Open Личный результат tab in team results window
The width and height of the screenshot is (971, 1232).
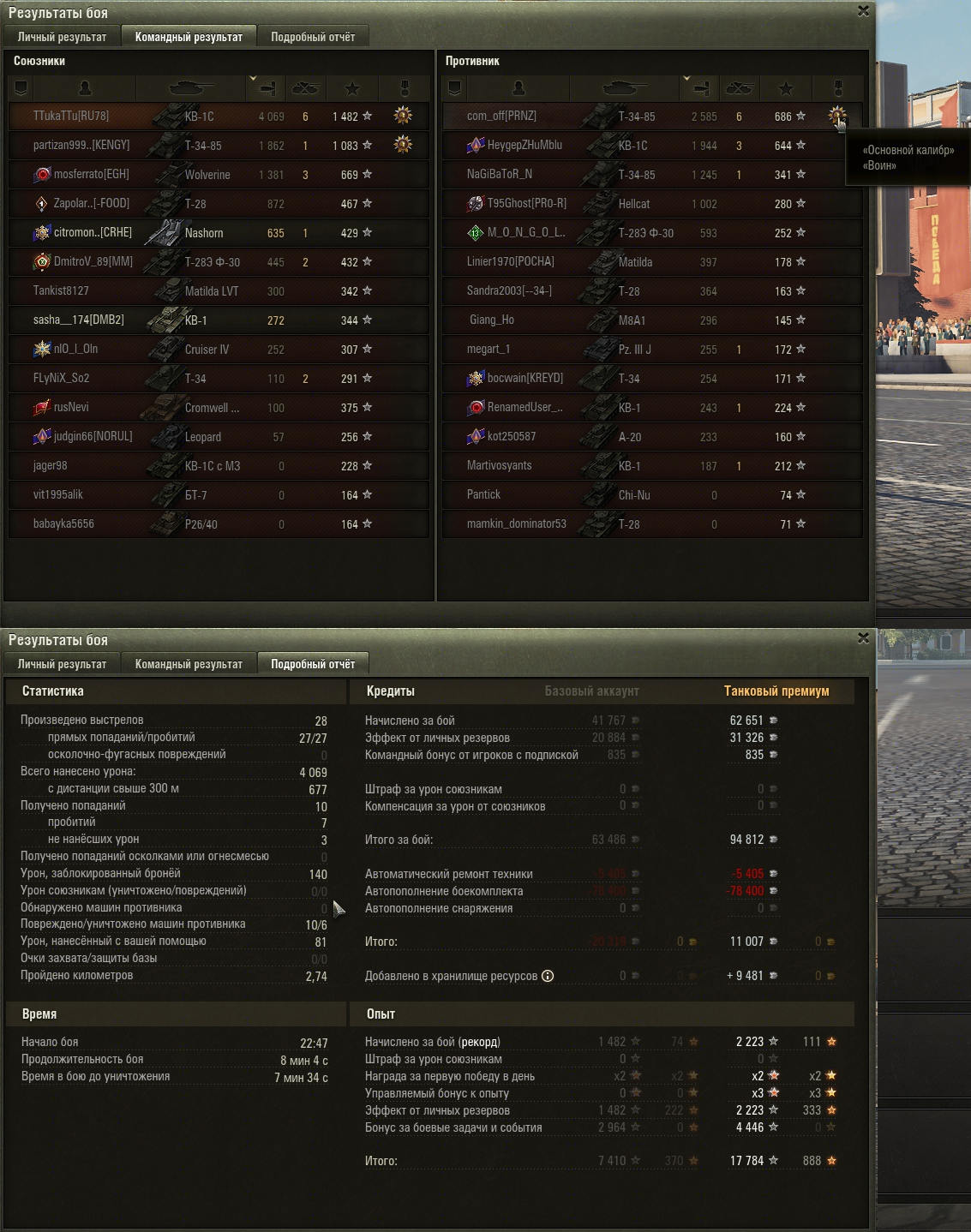(62, 37)
